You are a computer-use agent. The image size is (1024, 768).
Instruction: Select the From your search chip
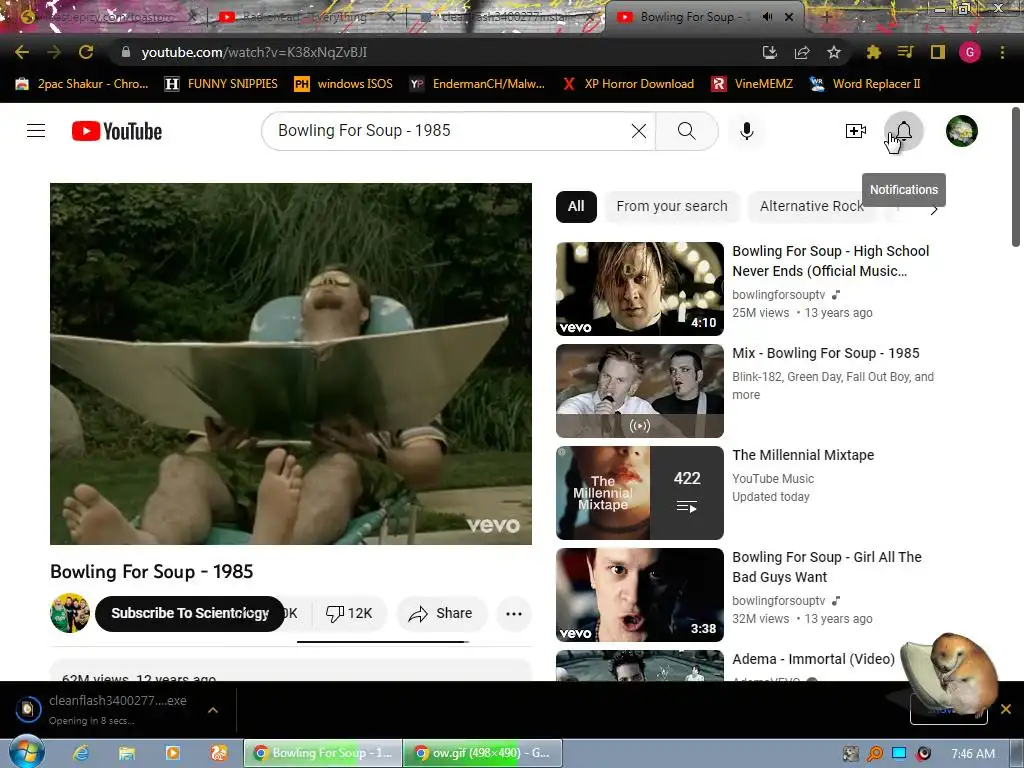[x=672, y=206]
